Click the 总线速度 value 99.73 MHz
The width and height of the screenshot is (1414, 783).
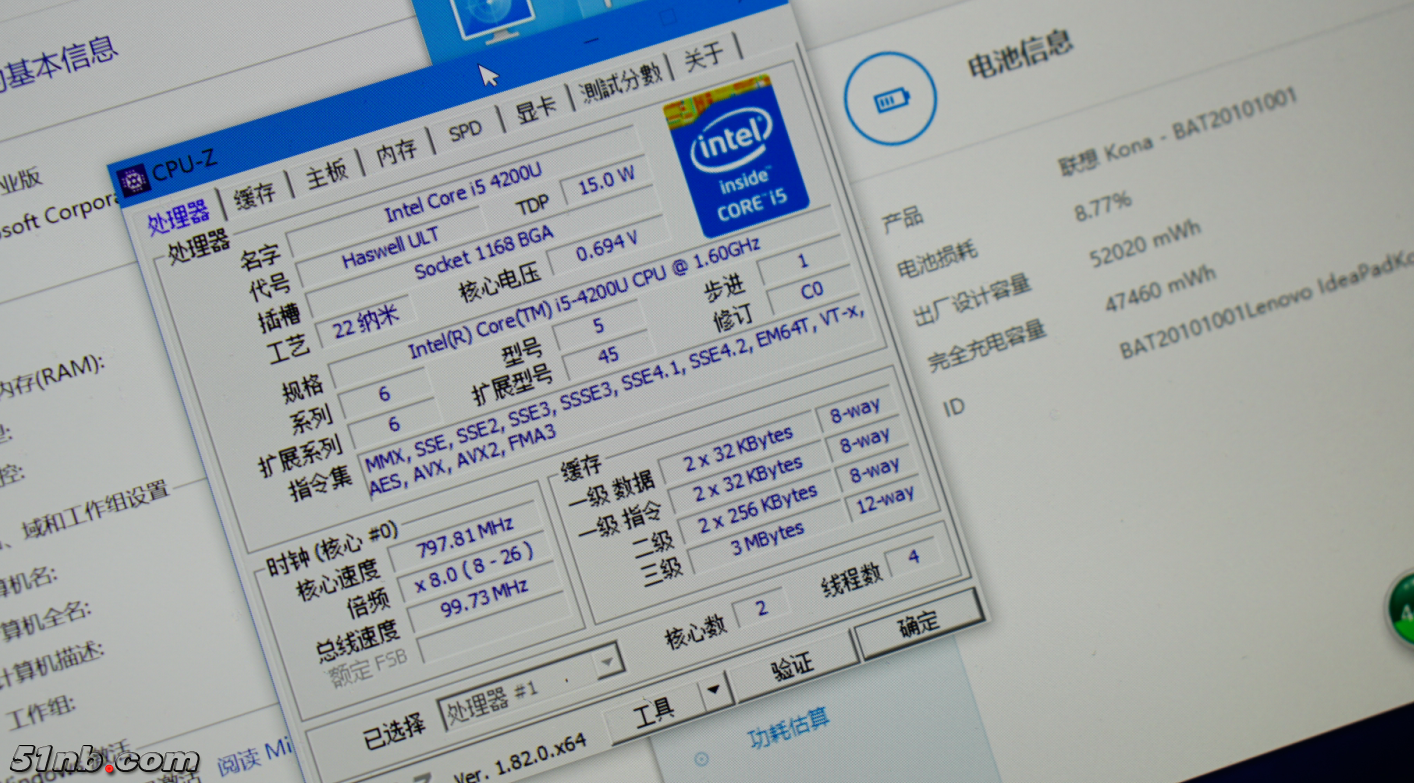(x=484, y=598)
